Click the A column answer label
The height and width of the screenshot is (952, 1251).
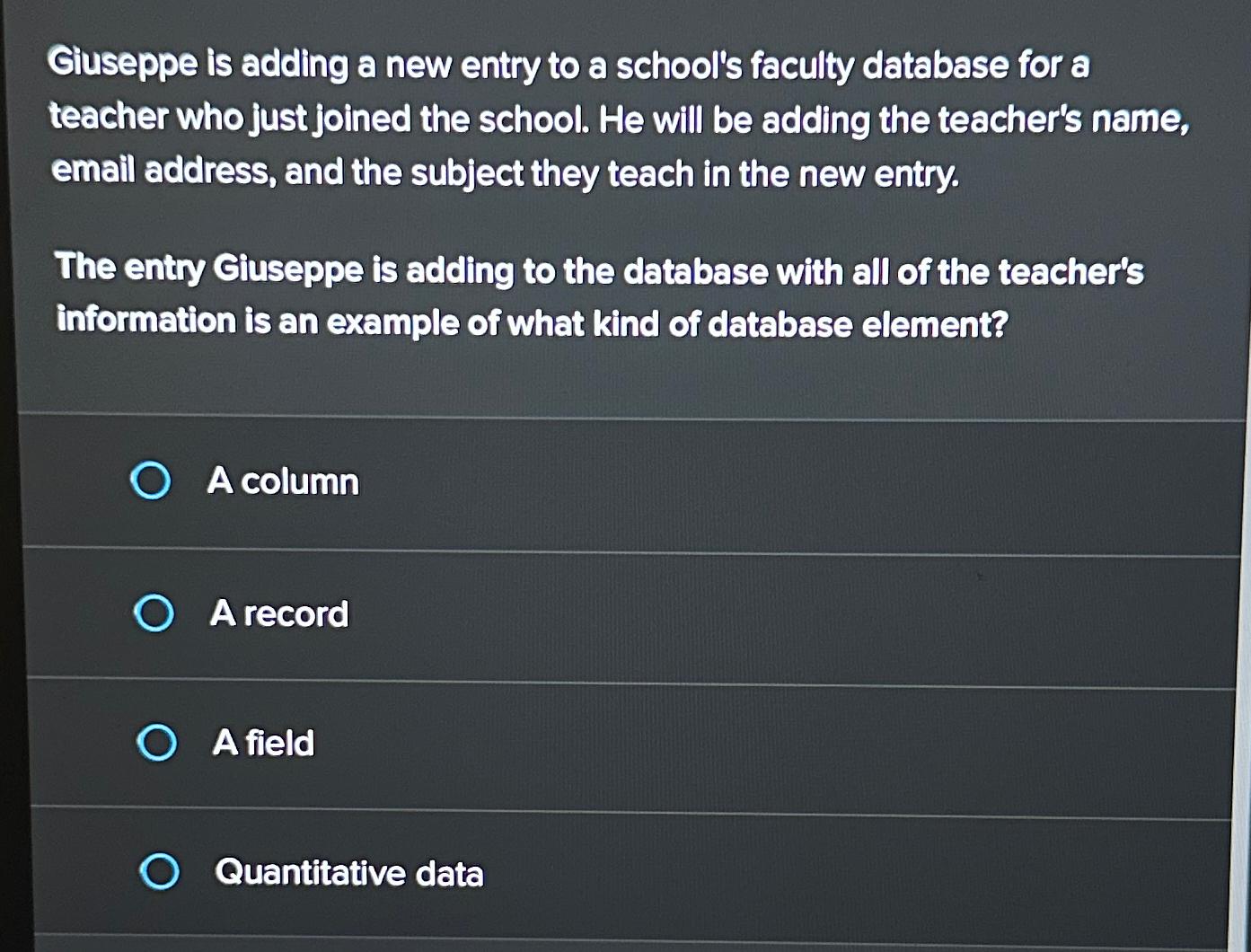282,482
